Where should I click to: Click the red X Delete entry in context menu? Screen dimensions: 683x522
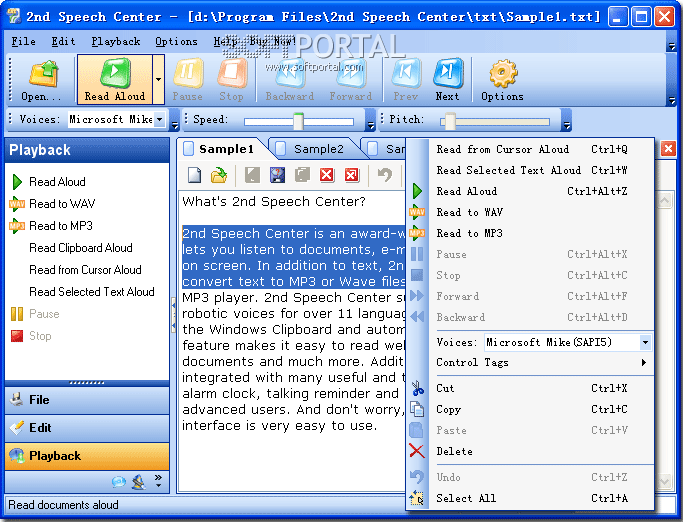530,451
